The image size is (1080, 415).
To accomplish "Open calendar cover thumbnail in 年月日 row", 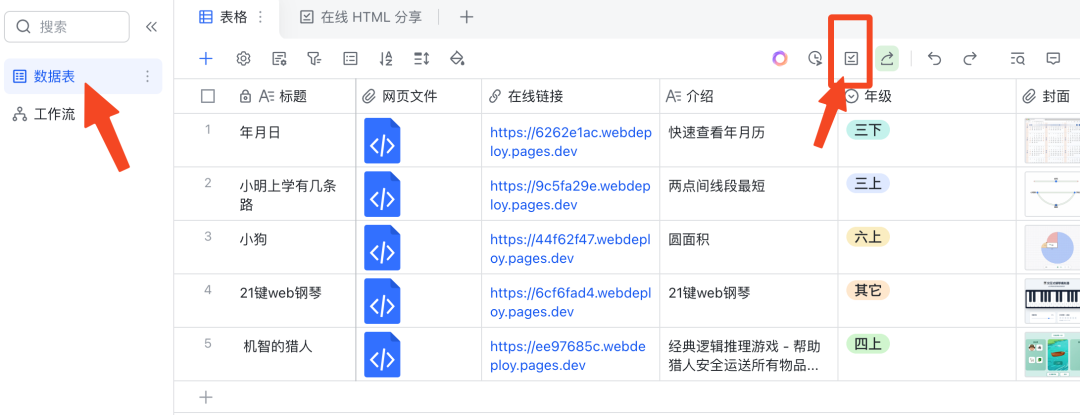I will point(1052,140).
